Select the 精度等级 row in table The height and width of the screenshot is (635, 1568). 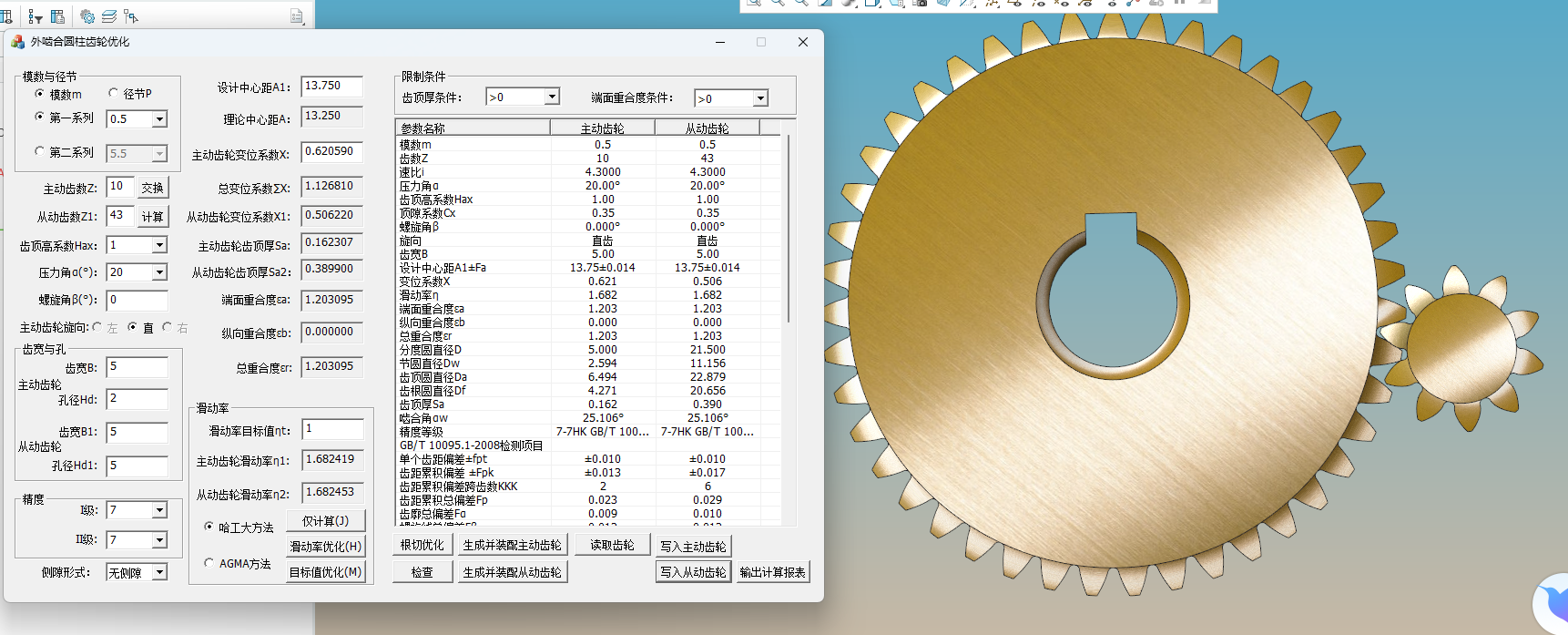pos(588,431)
